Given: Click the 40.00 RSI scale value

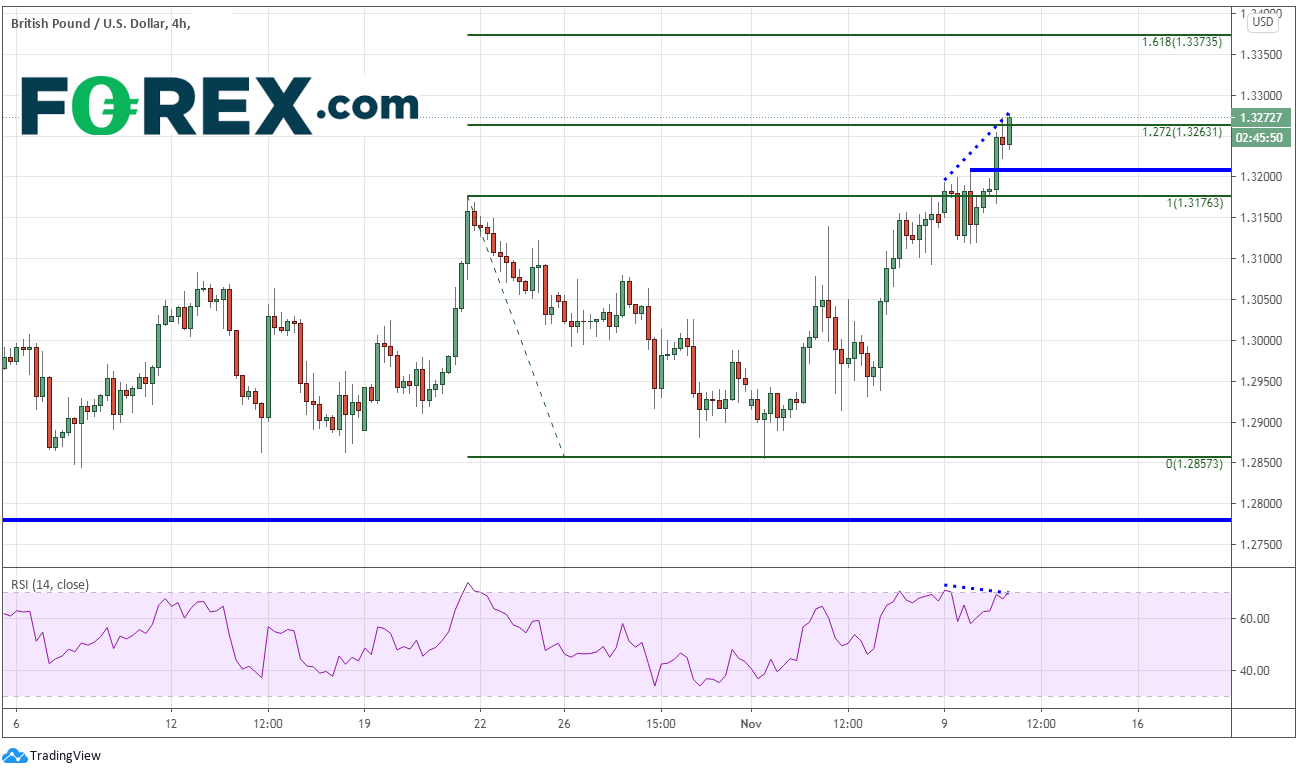Looking at the screenshot, I should 1254,671.
